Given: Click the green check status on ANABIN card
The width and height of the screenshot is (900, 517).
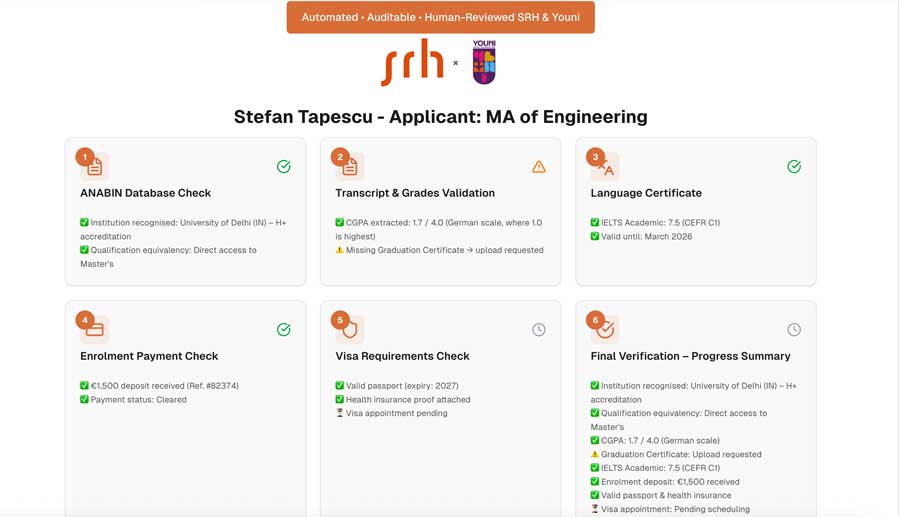Looking at the screenshot, I should pyautogui.click(x=284, y=167).
